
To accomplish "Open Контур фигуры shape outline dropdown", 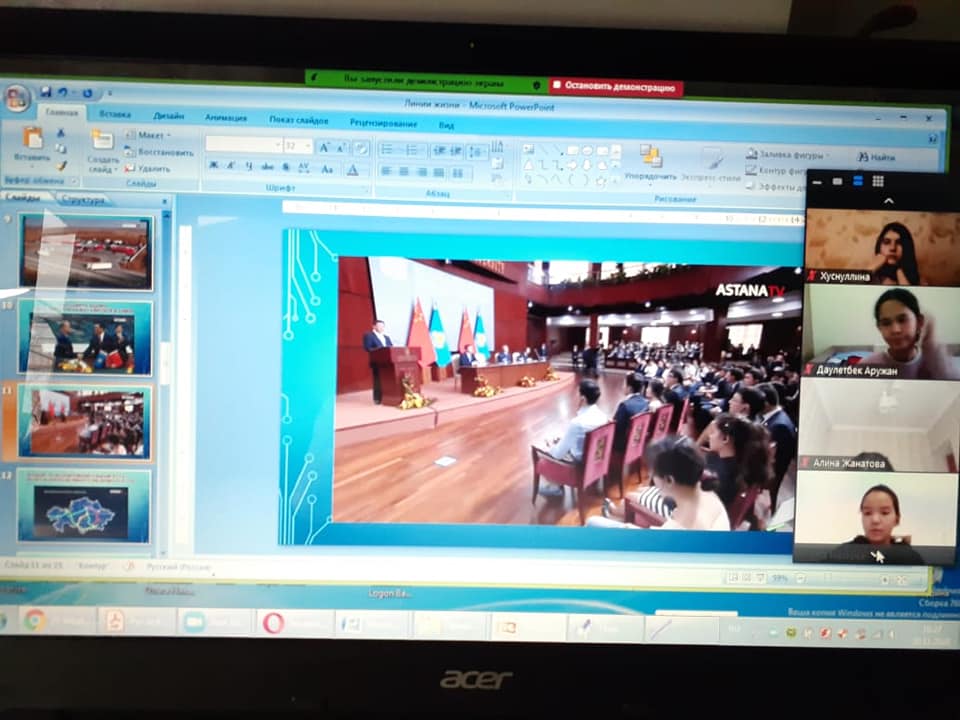I will (776, 171).
